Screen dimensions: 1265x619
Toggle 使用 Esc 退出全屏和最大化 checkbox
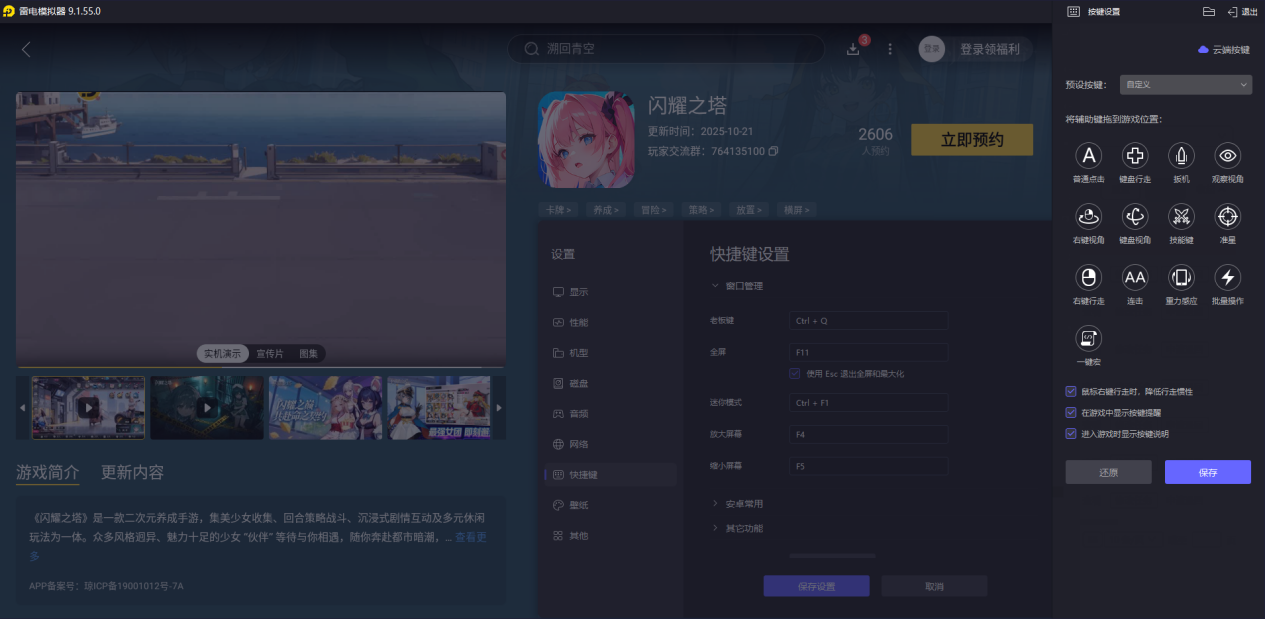(795, 373)
